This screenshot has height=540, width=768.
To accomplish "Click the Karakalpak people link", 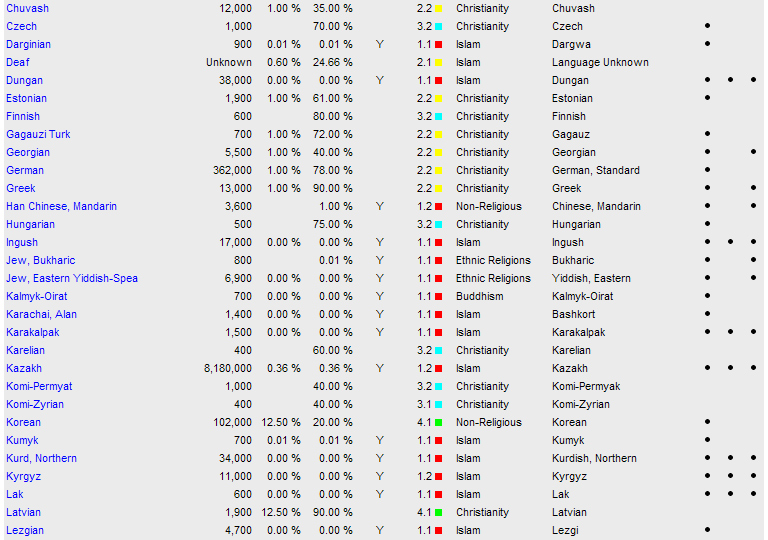I will 33,333.
